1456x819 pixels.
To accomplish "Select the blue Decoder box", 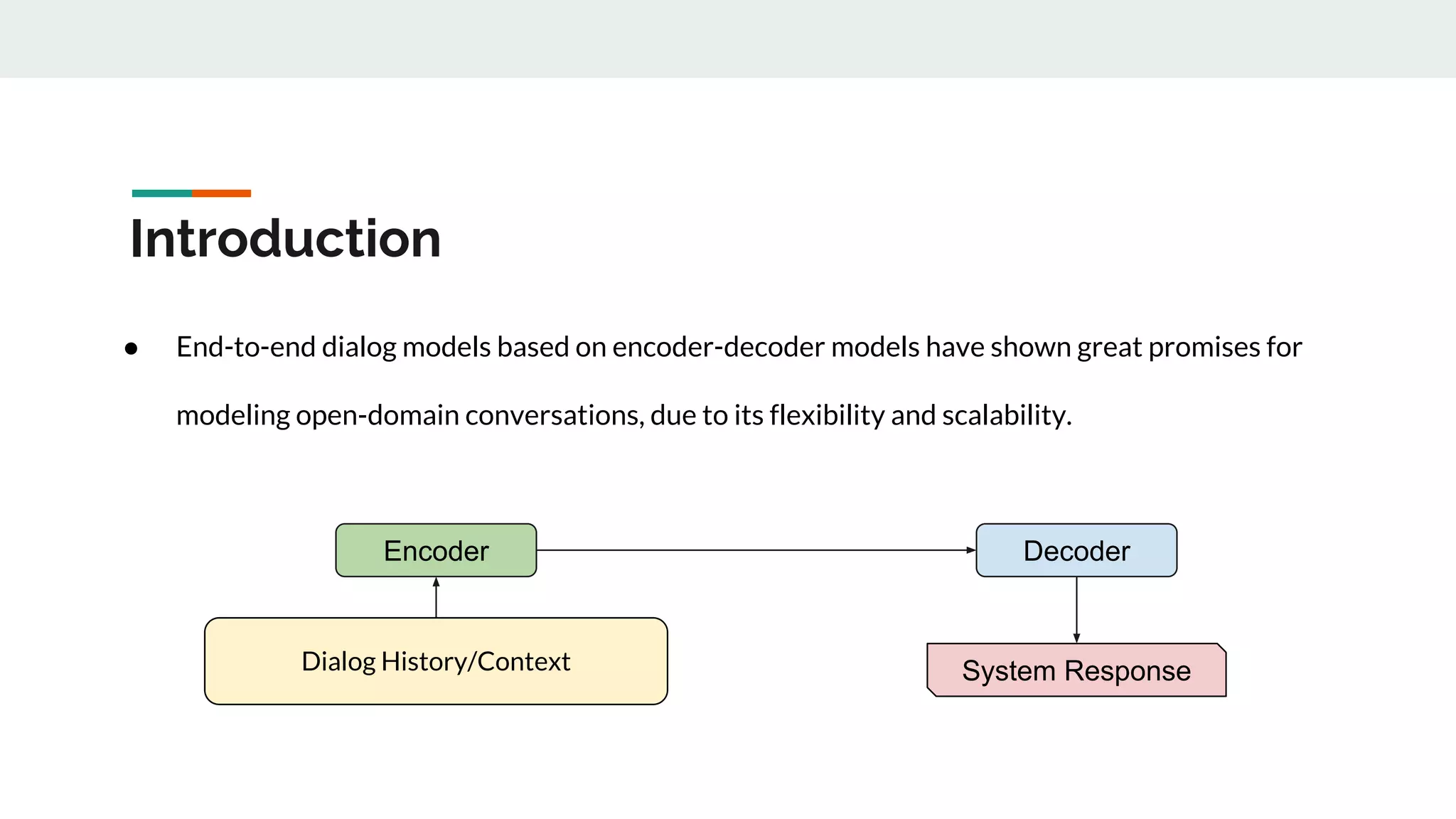I will 1076,550.
